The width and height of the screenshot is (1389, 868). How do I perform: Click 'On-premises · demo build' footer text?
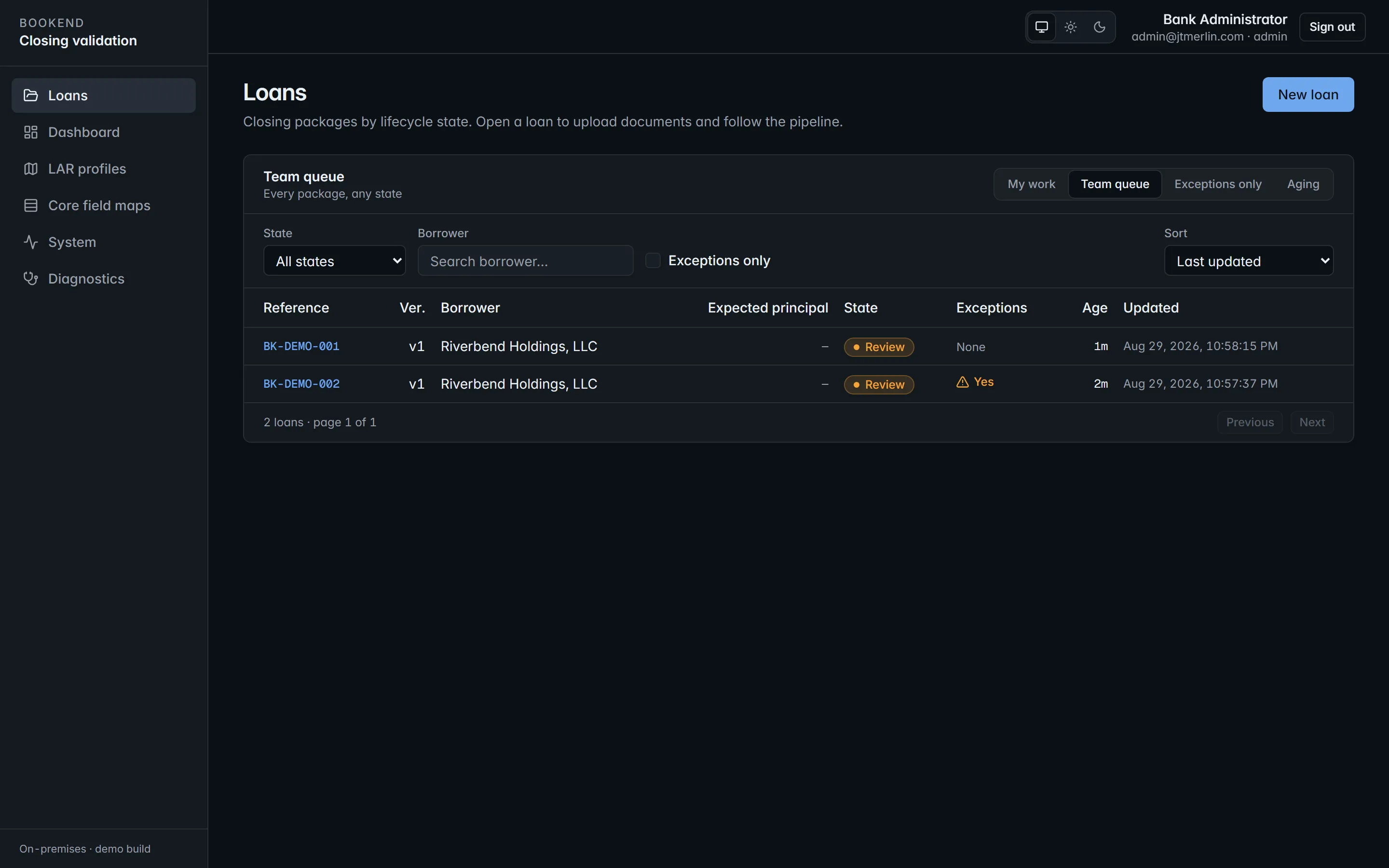(85, 849)
